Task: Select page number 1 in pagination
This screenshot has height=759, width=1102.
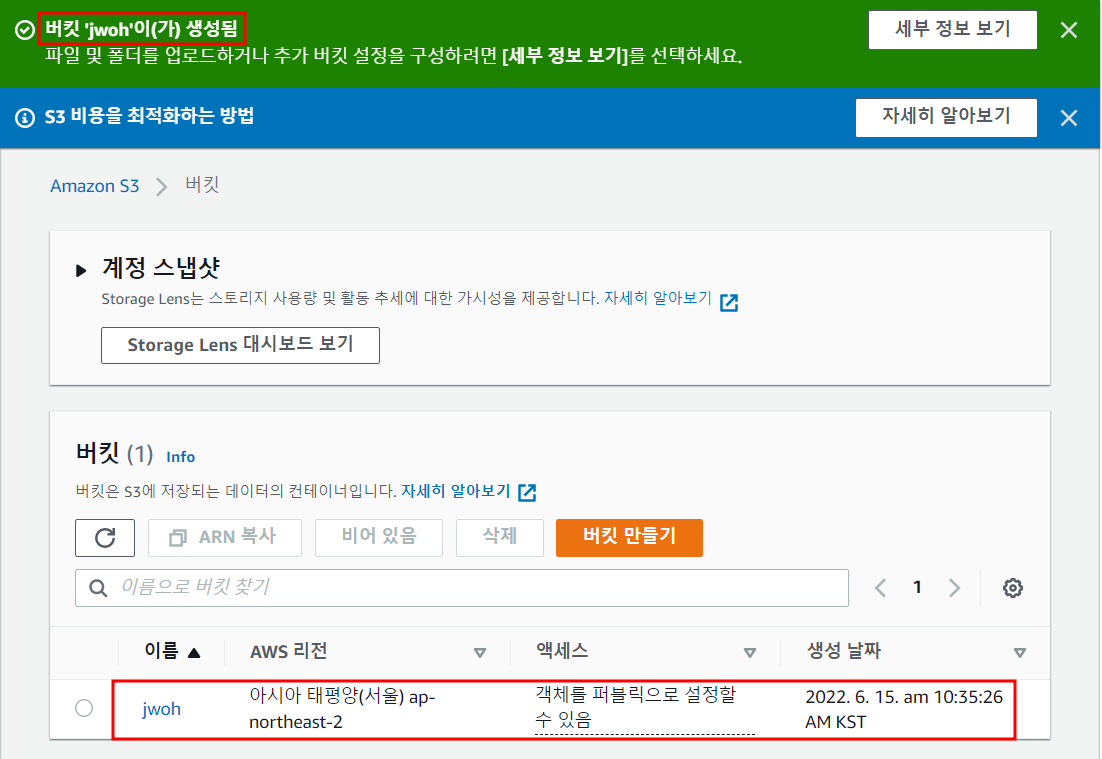Action: click(917, 587)
